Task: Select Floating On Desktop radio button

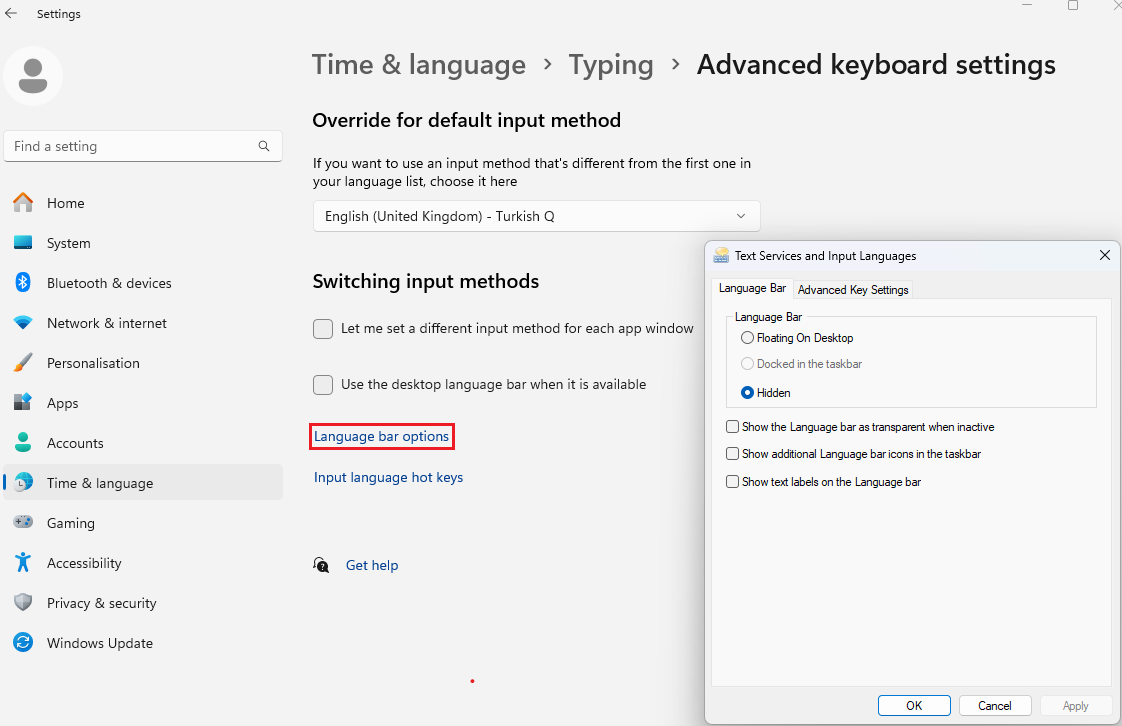Action: coord(747,338)
